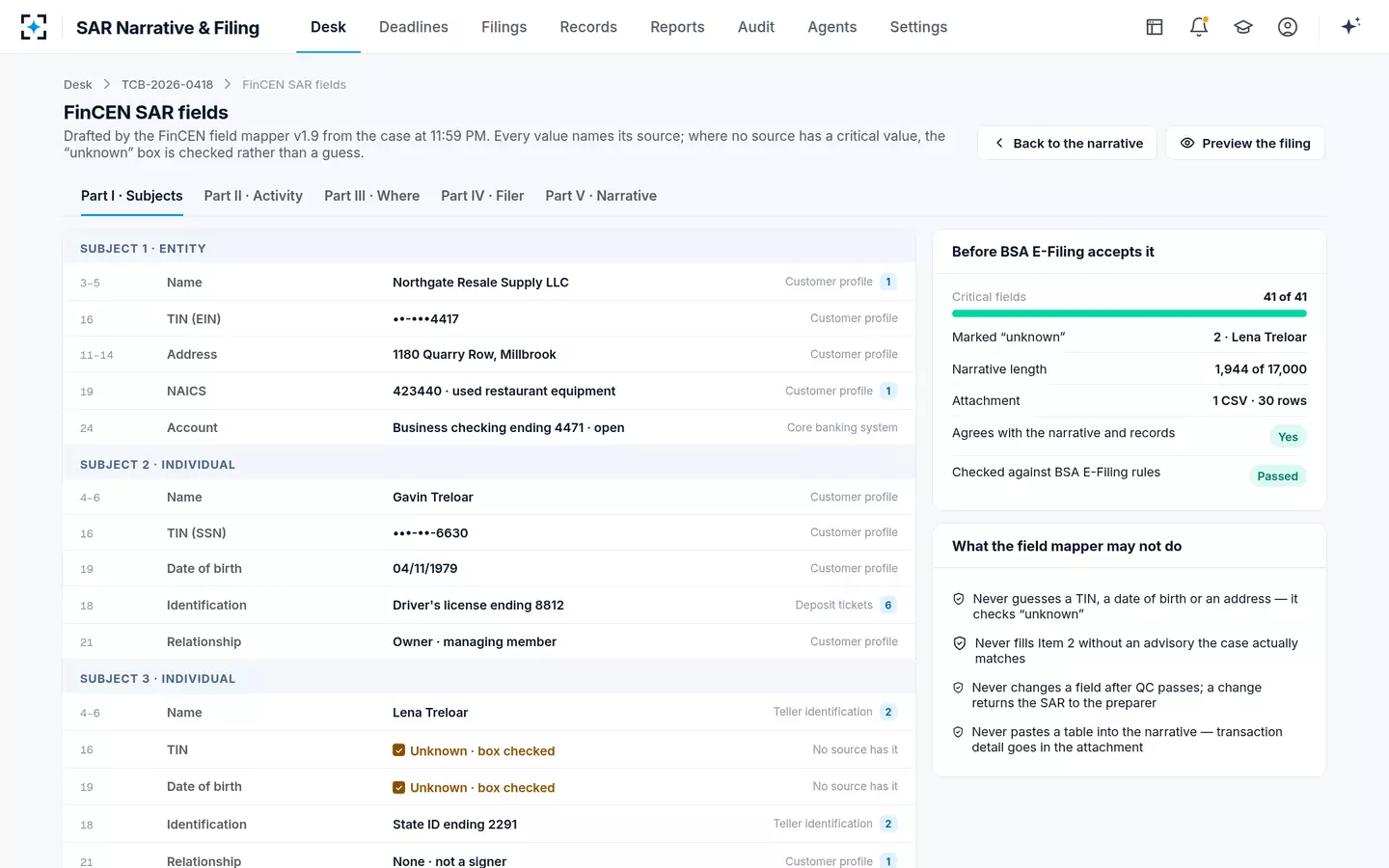The height and width of the screenshot is (868, 1389).
Task: Toggle the Unknown checkbox for Subject 3 TIN
Action: [x=398, y=750]
